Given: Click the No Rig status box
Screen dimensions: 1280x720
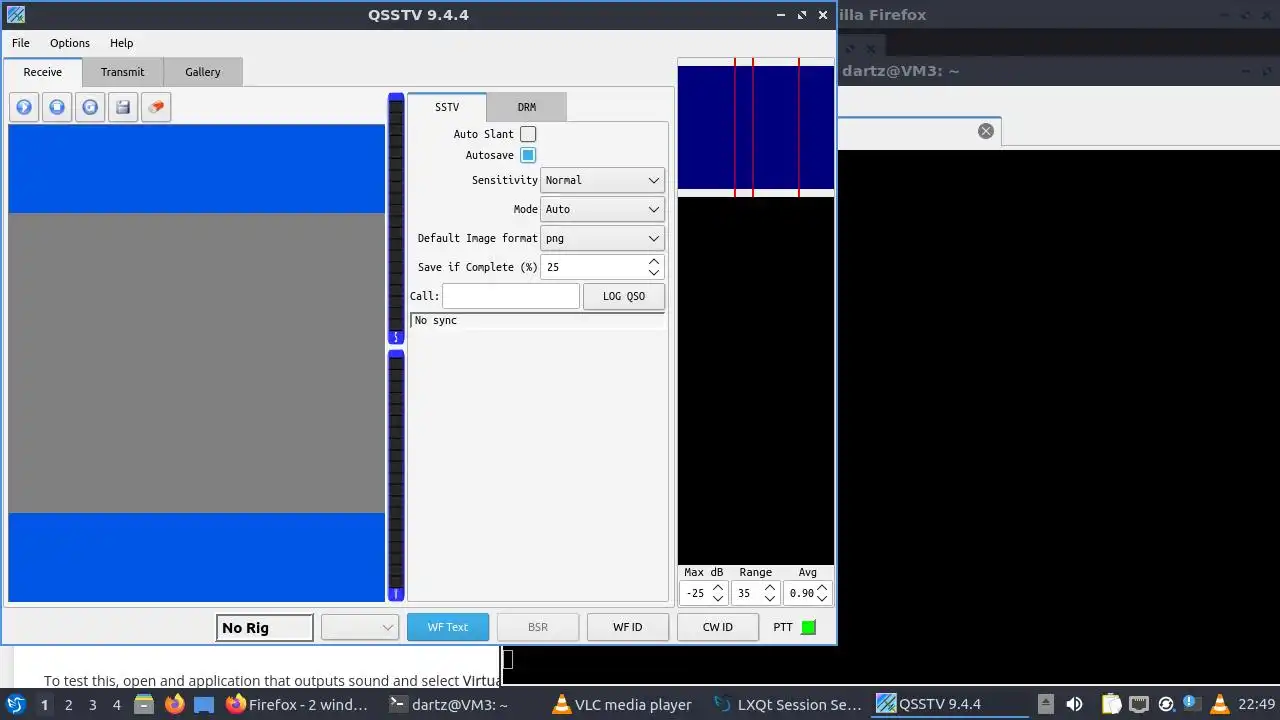Looking at the screenshot, I should 265,628.
